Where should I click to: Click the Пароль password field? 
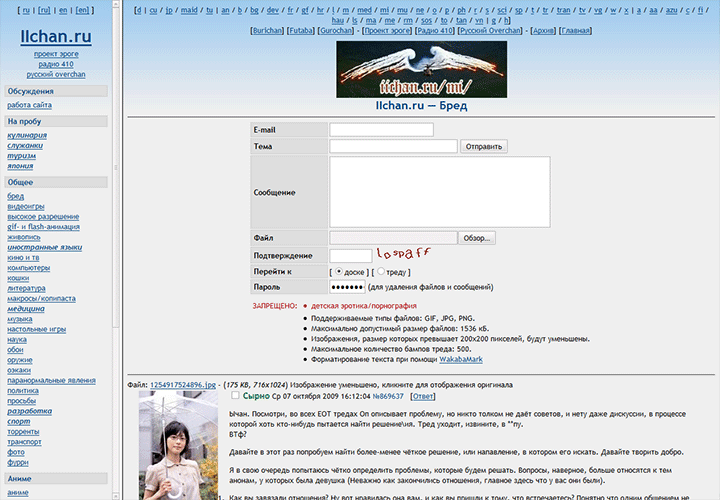point(348,287)
